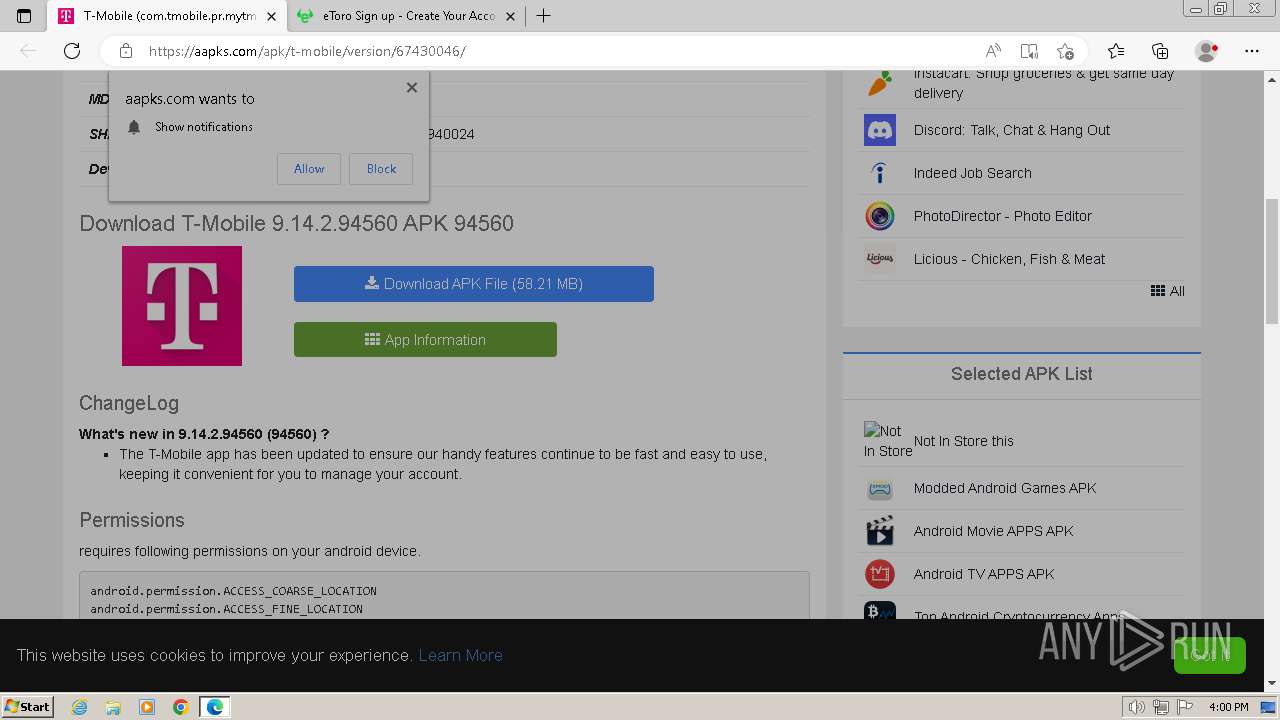The image size is (1280, 720).
Task: Allow aapks.com notifications
Action: pyautogui.click(x=309, y=169)
